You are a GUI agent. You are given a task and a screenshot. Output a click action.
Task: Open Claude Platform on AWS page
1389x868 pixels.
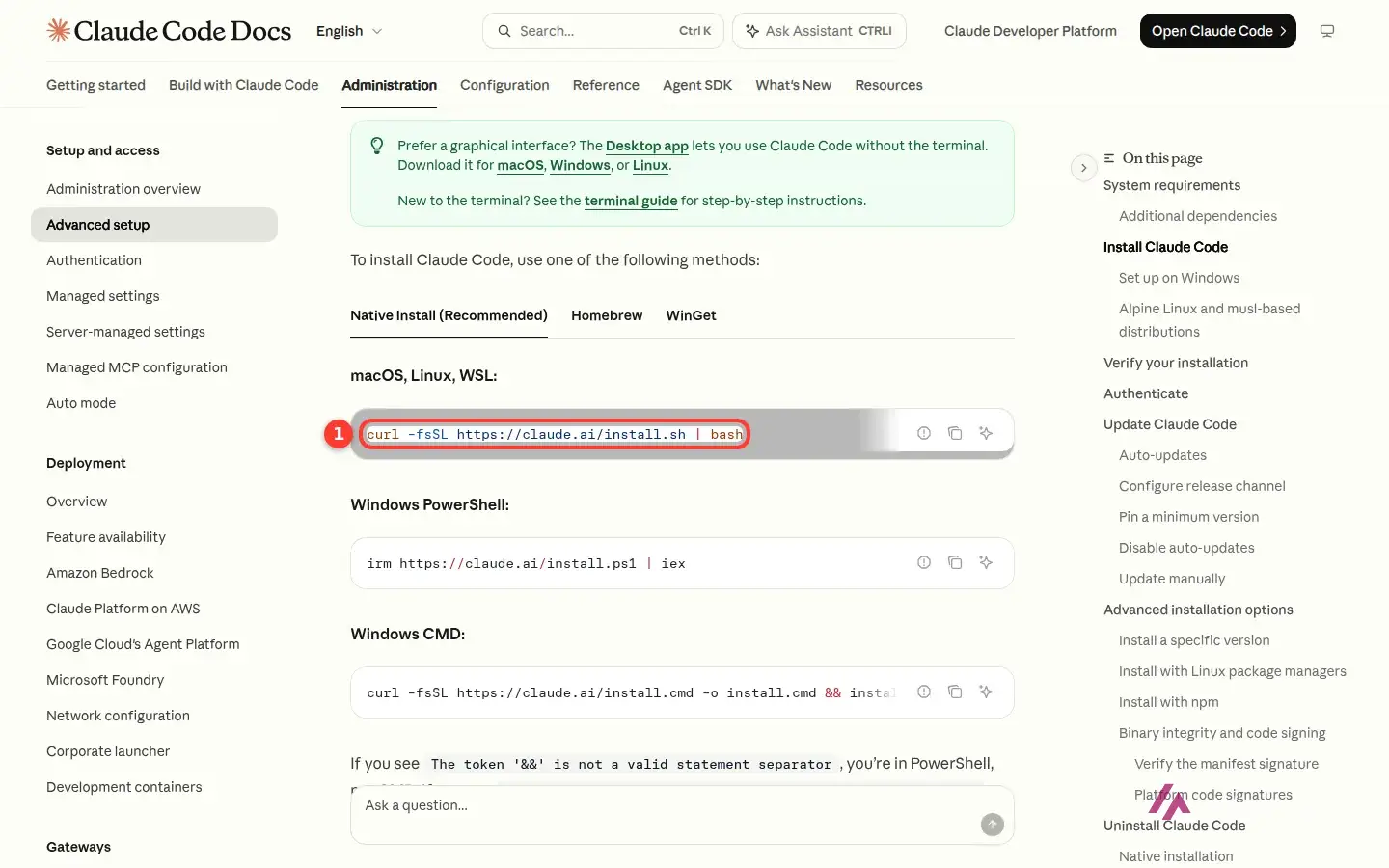pyautogui.click(x=123, y=609)
